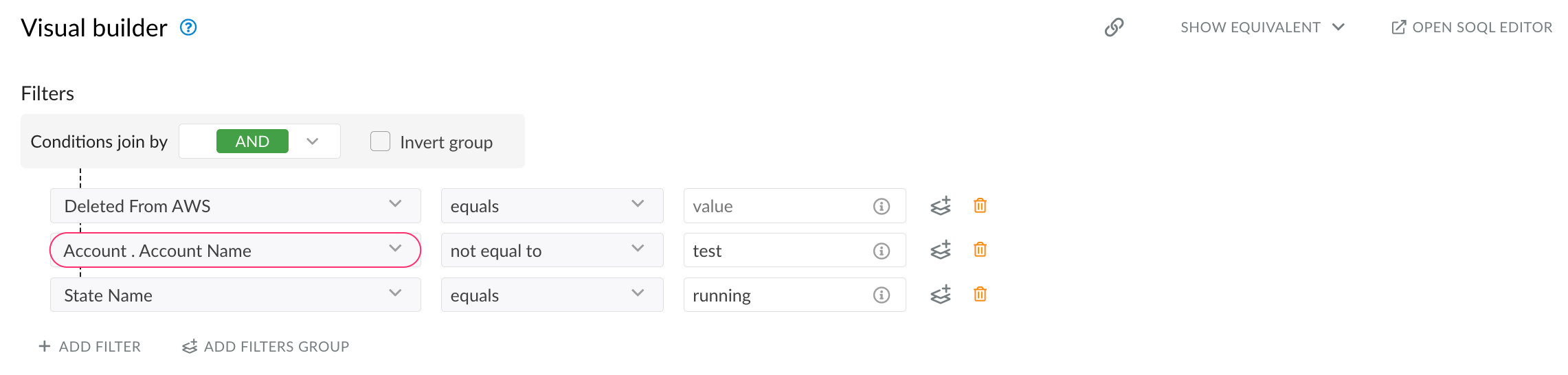Click Add Filter button
The height and width of the screenshot is (375, 1568).
pyautogui.click(x=90, y=347)
